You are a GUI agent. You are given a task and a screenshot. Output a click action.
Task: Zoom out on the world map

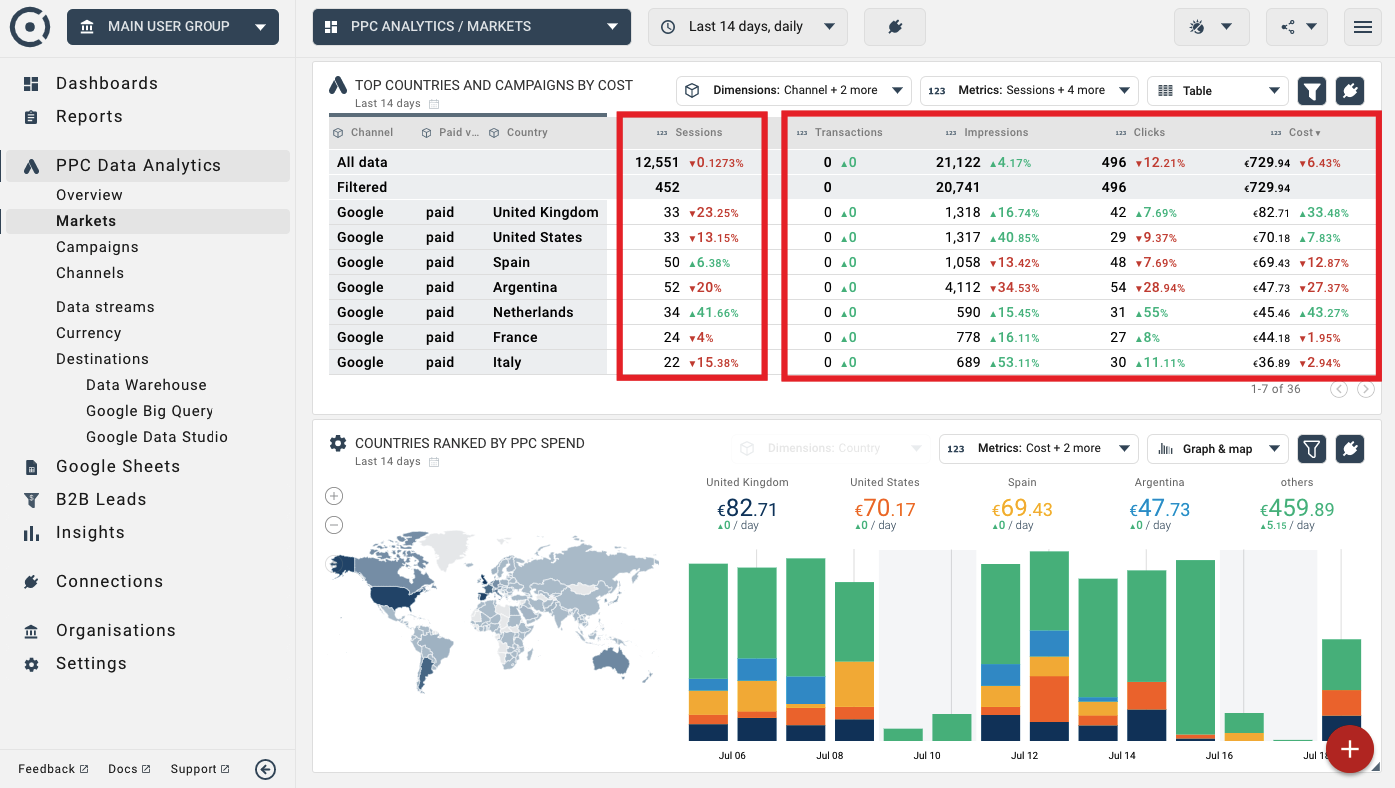(334, 525)
